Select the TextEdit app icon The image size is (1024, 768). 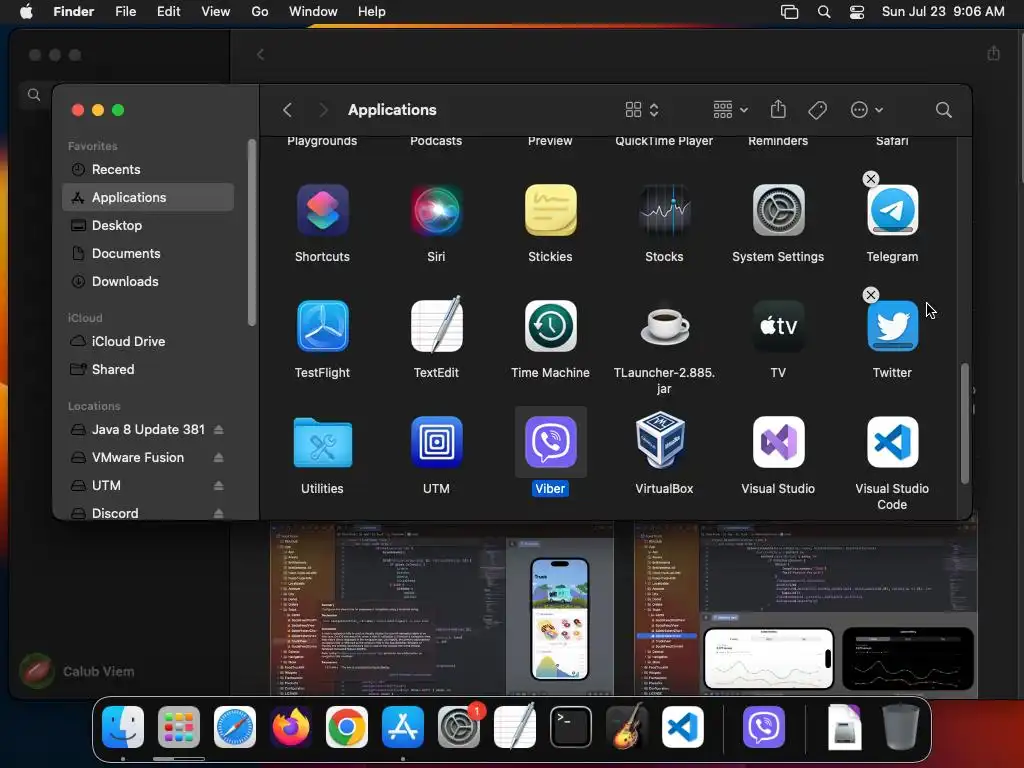pos(436,326)
